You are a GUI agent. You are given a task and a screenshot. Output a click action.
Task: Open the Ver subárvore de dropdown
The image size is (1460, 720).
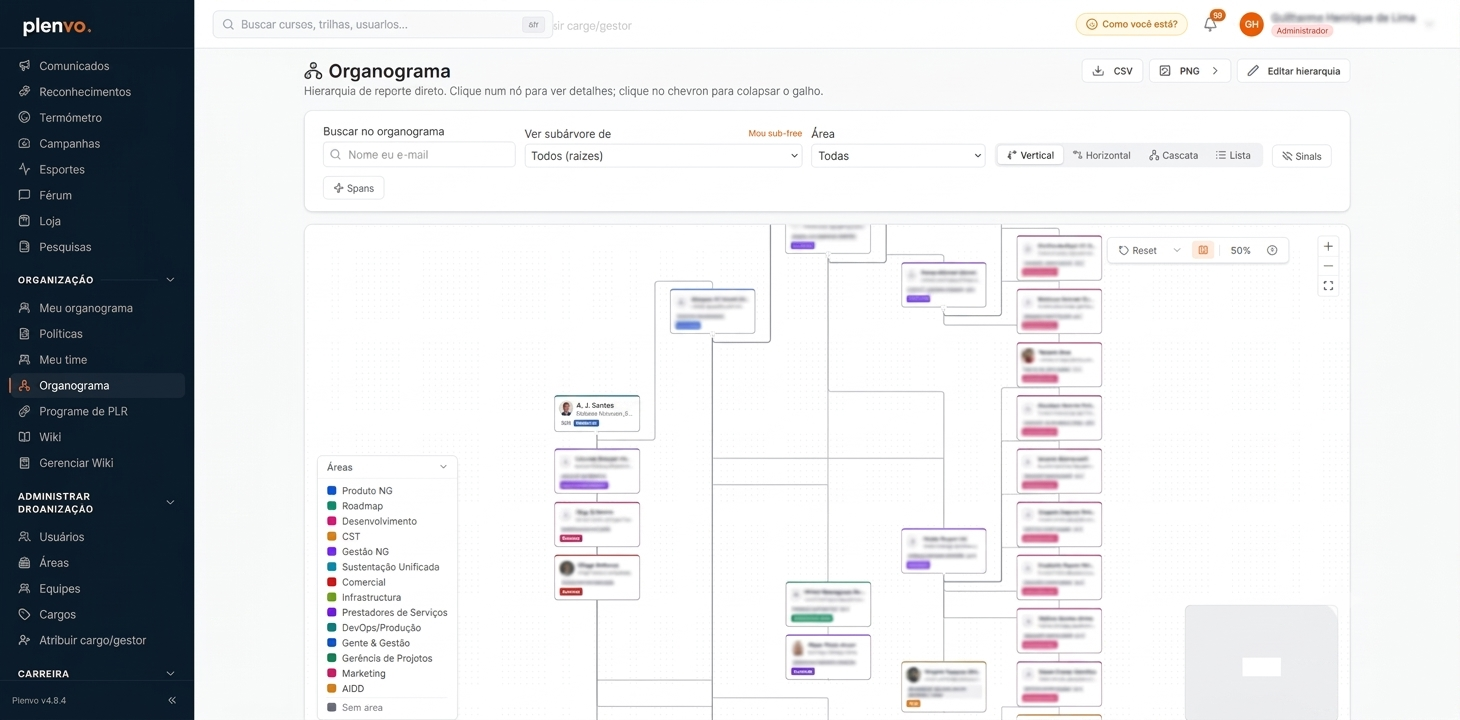click(x=663, y=156)
